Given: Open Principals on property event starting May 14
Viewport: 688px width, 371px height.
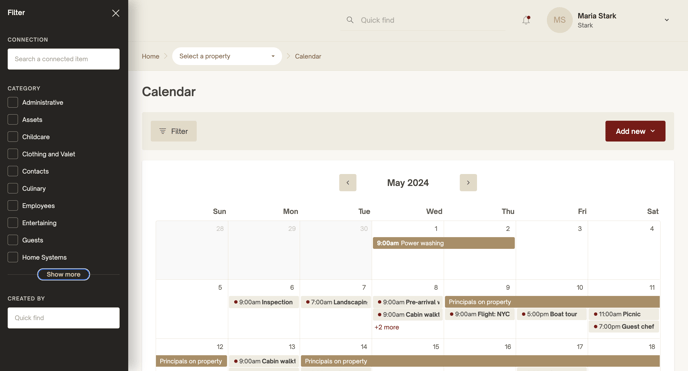Looking at the screenshot, I should tap(480, 361).
